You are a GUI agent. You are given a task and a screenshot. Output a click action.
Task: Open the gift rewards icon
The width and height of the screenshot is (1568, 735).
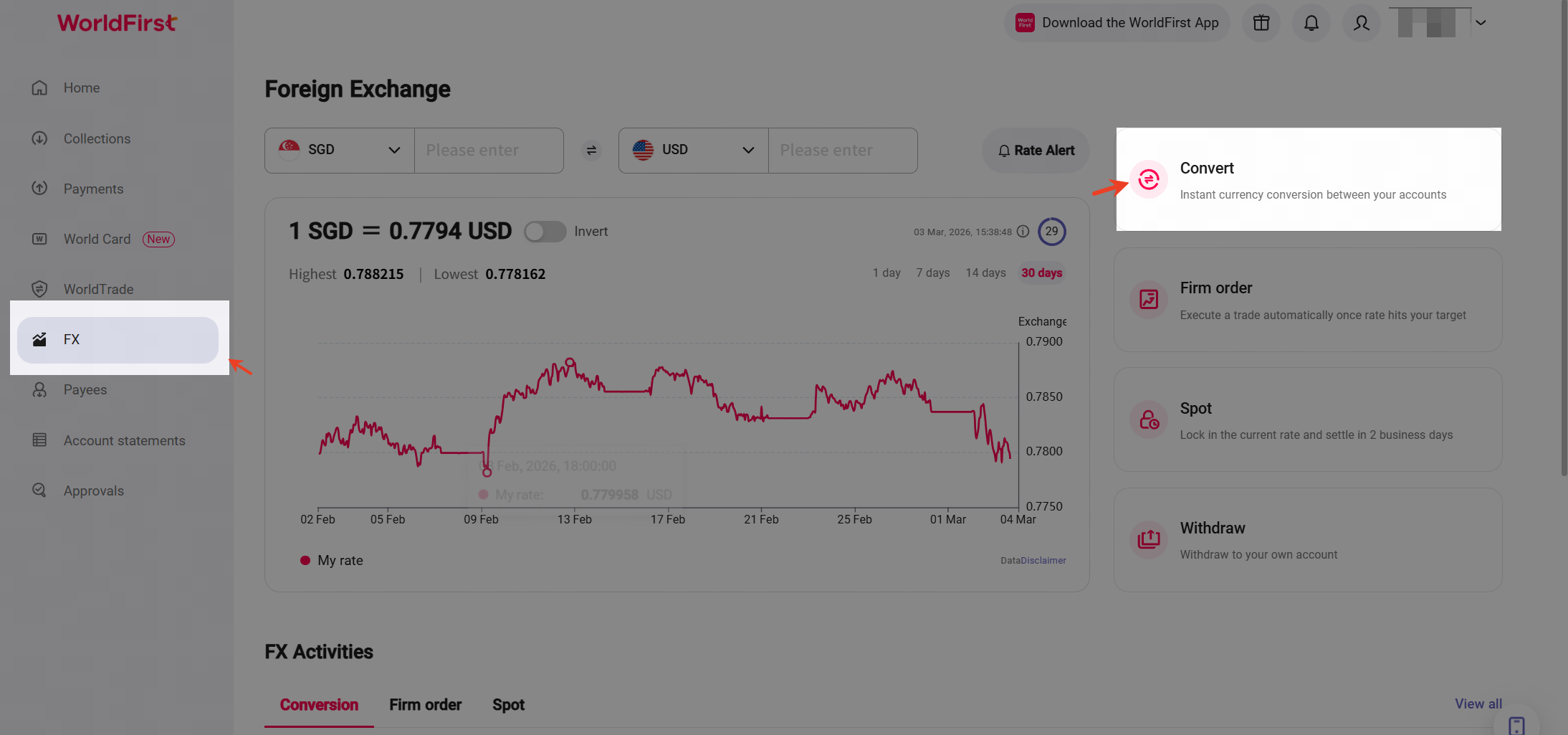pyautogui.click(x=1261, y=23)
